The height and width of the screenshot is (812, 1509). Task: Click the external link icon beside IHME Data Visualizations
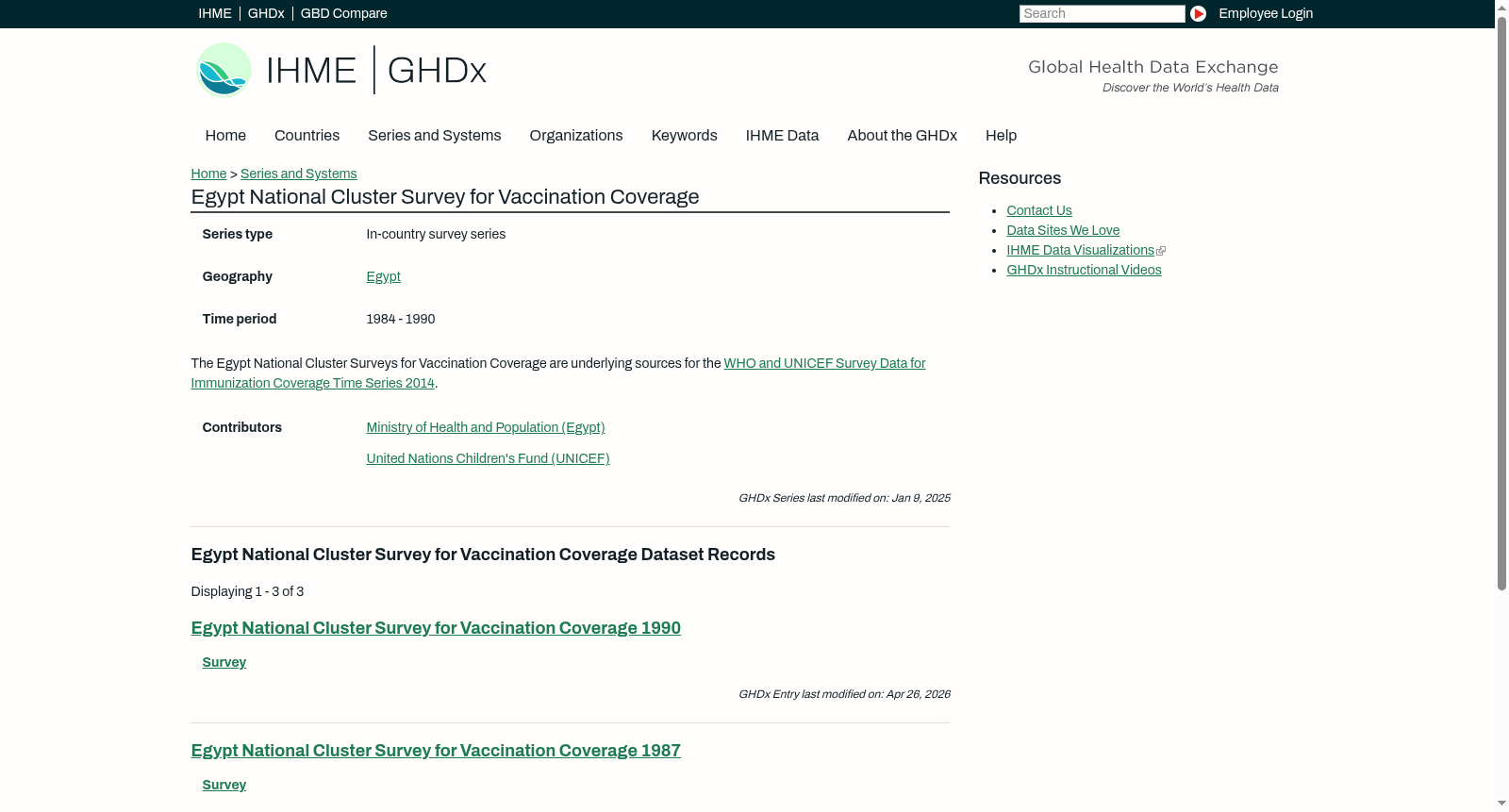tap(1161, 251)
